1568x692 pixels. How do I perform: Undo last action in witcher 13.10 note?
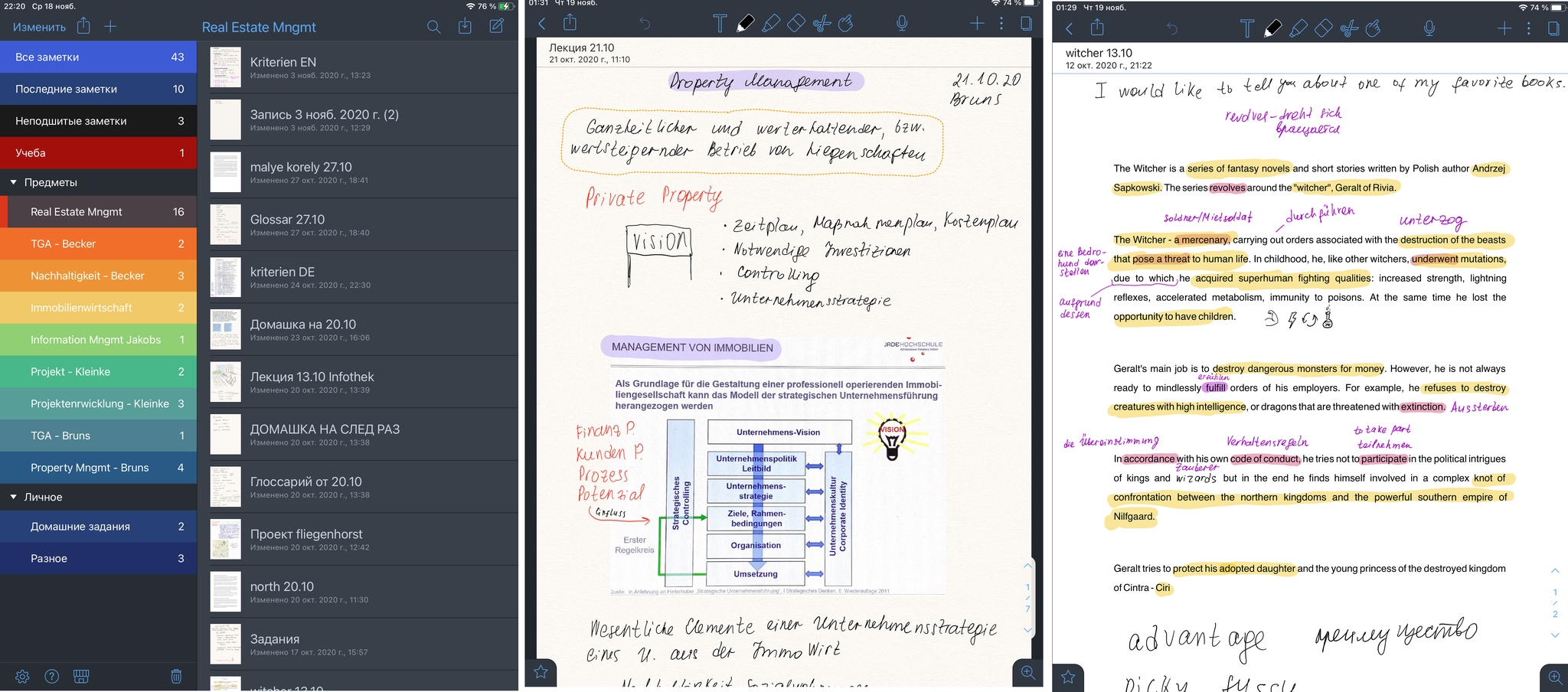[1172, 29]
